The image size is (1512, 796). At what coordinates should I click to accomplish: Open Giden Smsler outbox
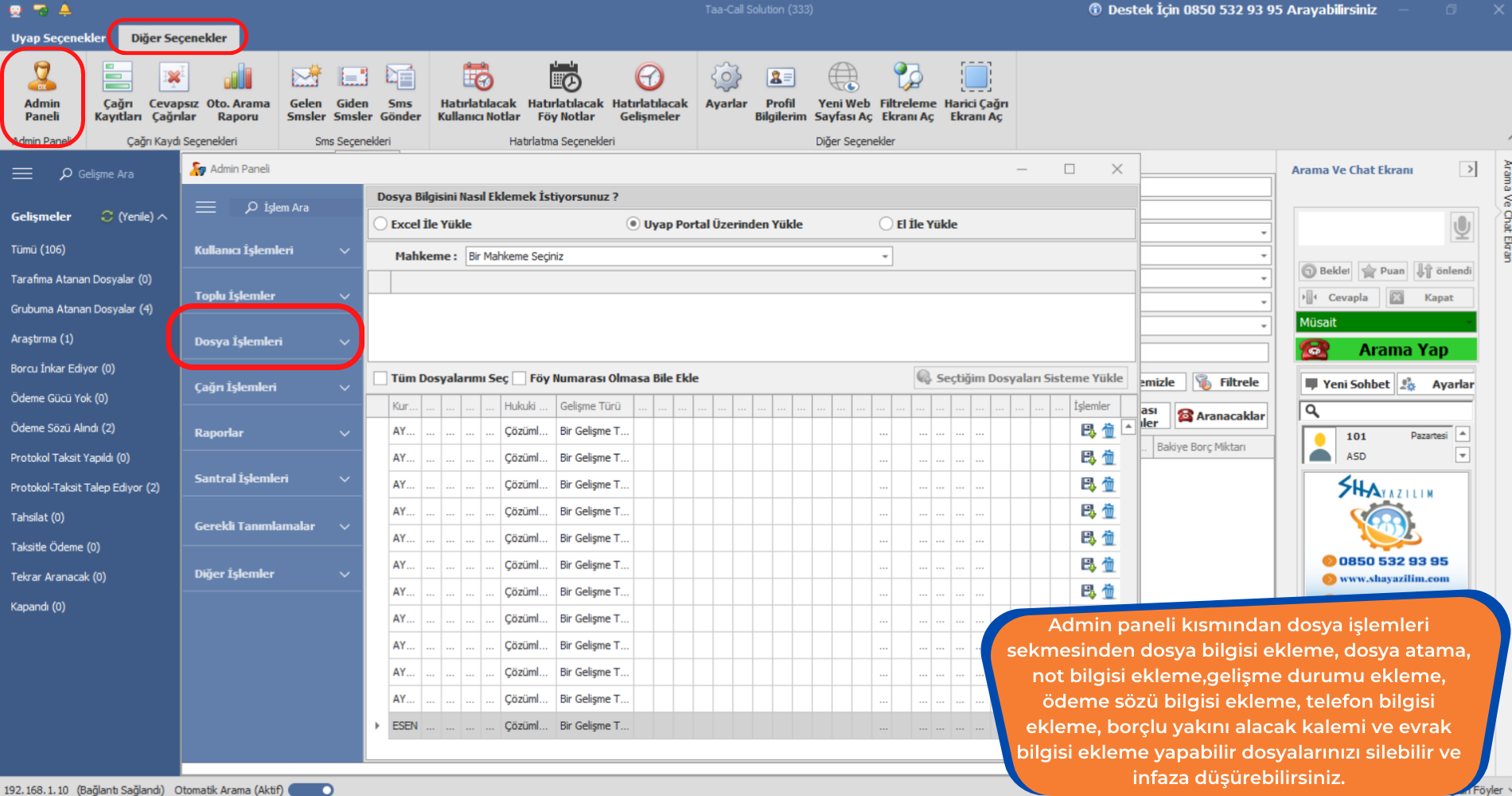click(353, 91)
